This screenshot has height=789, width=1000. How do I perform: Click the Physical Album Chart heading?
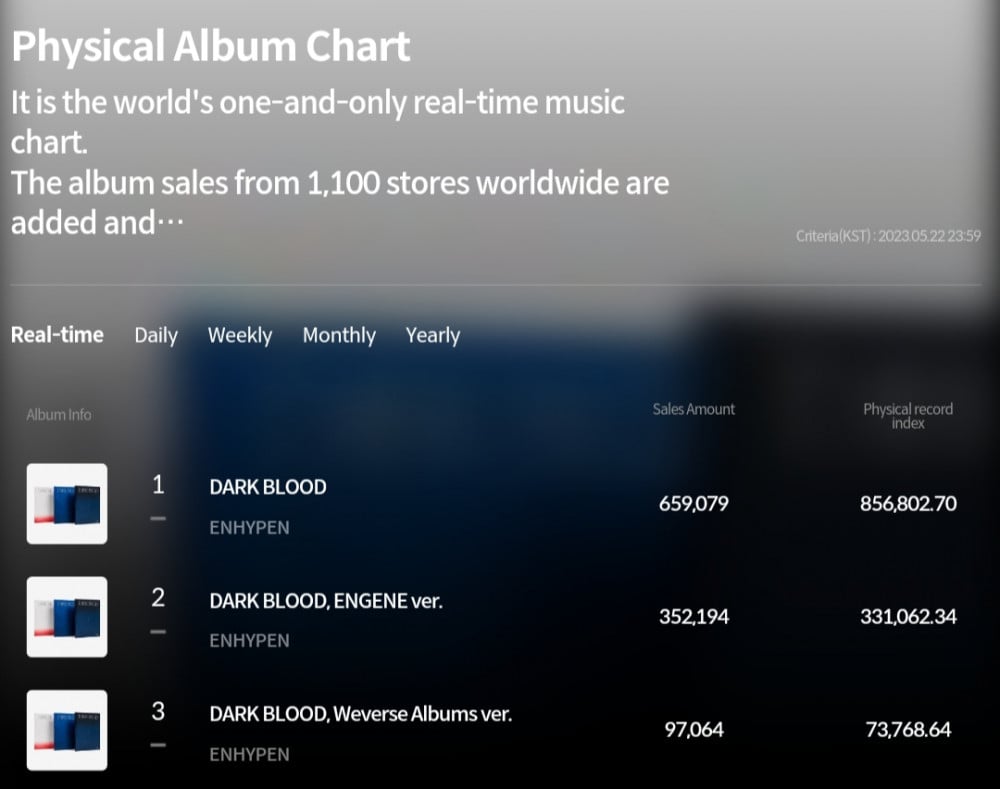click(x=211, y=47)
